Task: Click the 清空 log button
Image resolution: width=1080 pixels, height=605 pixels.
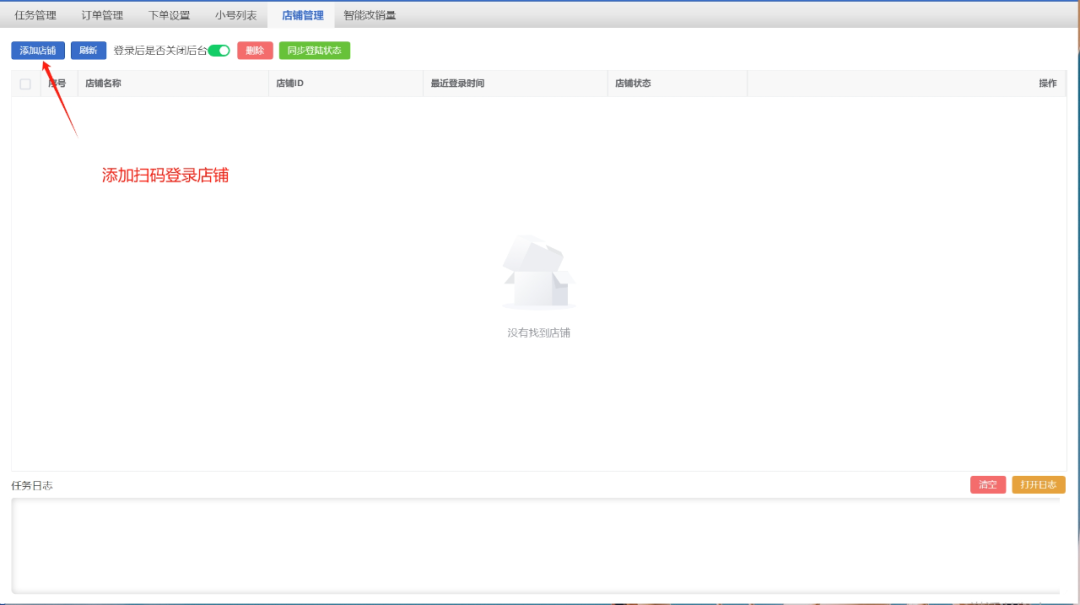Action: click(988, 485)
